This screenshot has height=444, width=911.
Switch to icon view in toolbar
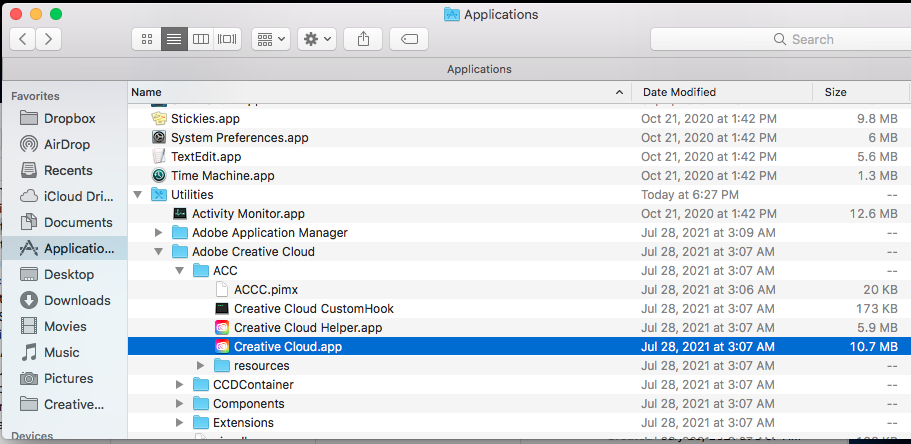click(x=147, y=39)
